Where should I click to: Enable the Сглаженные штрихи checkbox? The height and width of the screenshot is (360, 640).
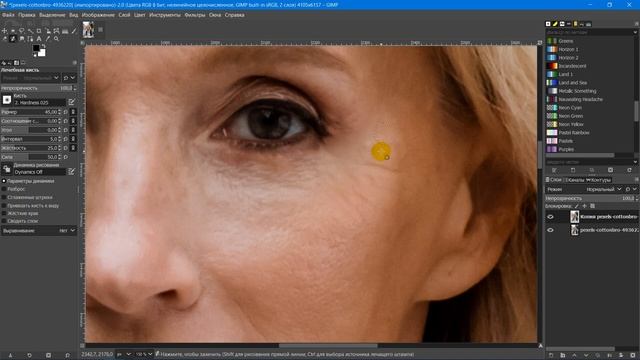tap(4, 197)
